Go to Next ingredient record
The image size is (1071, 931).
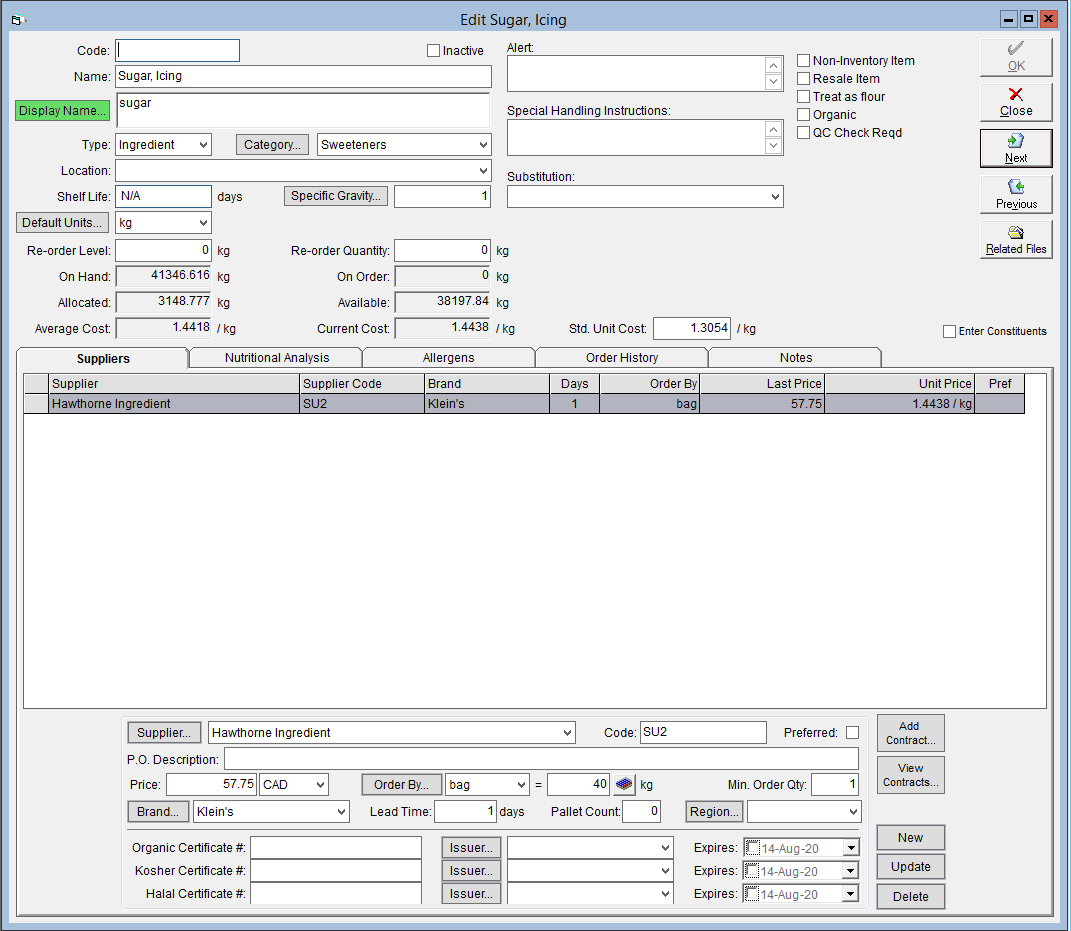[x=1016, y=148]
